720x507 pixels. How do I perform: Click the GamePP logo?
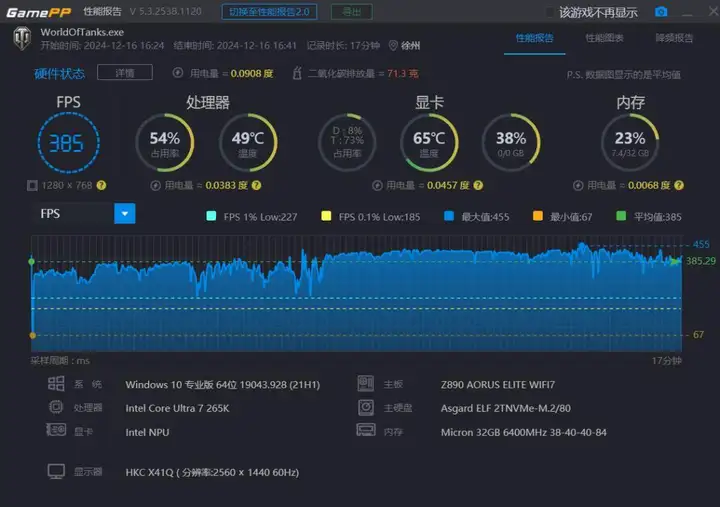[39, 12]
